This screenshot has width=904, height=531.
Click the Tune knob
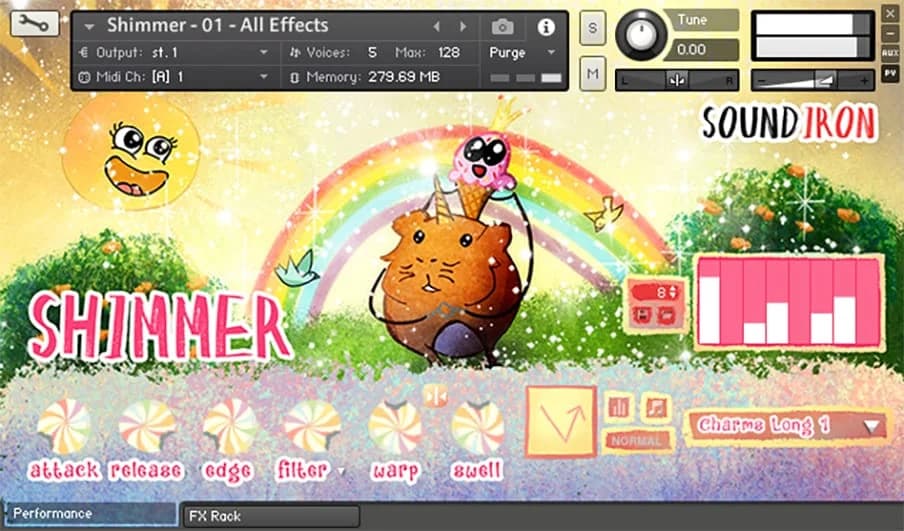point(641,35)
